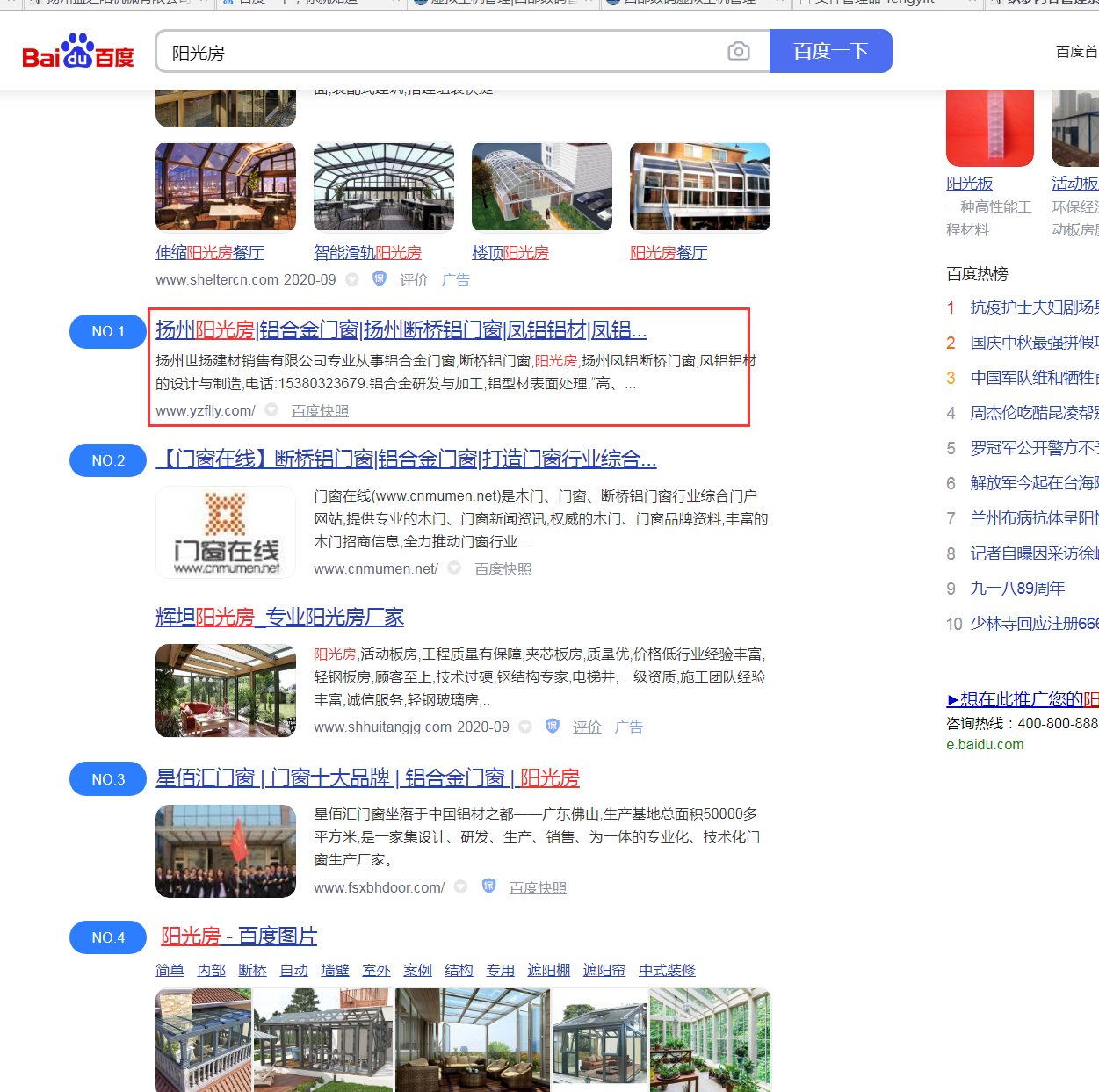The image size is (1099, 1092).
Task: Follow the 阳光房餐厅 text link
Action: pyautogui.click(x=669, y=253)
